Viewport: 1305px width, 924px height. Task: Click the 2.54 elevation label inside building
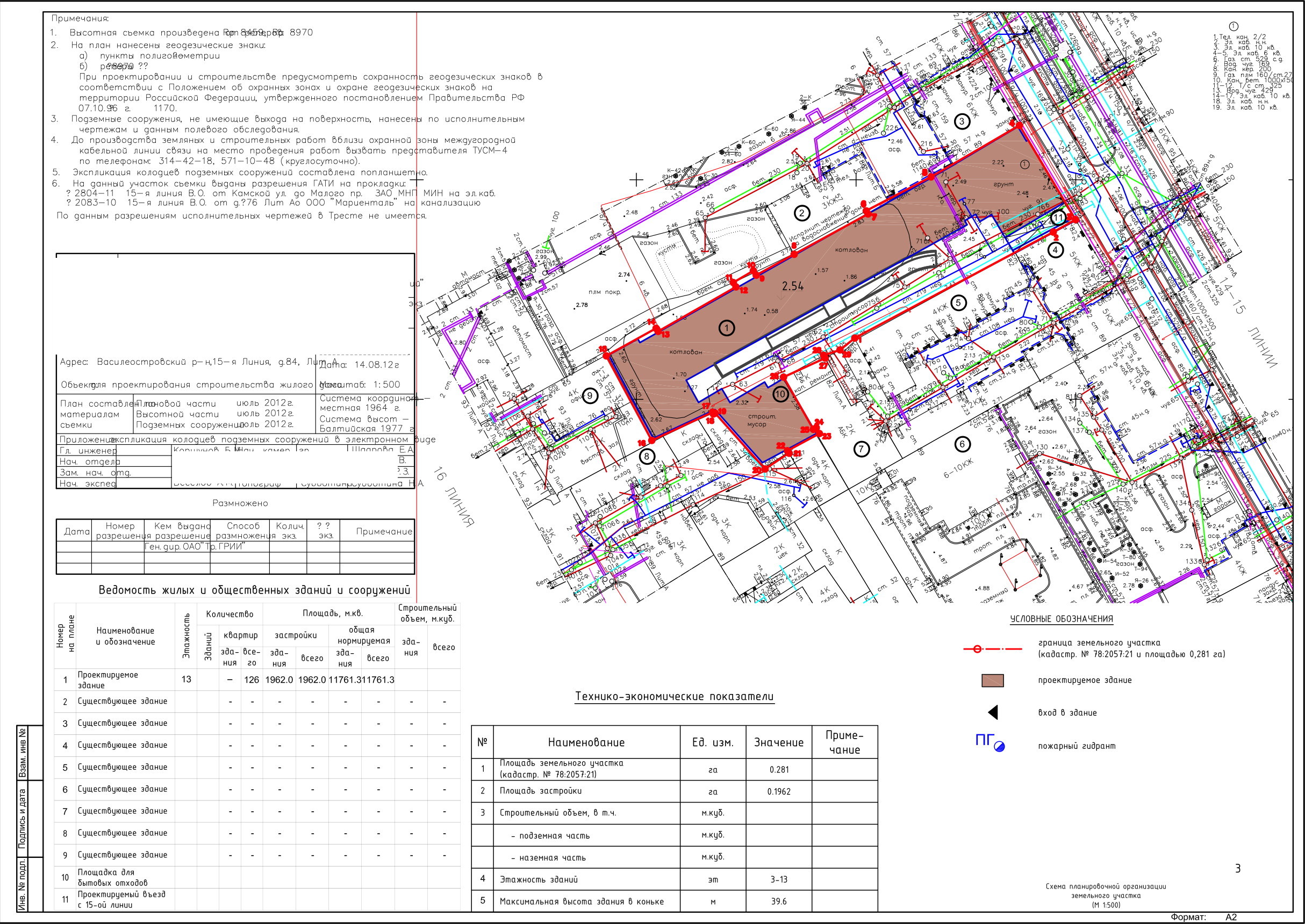(792, 286)
